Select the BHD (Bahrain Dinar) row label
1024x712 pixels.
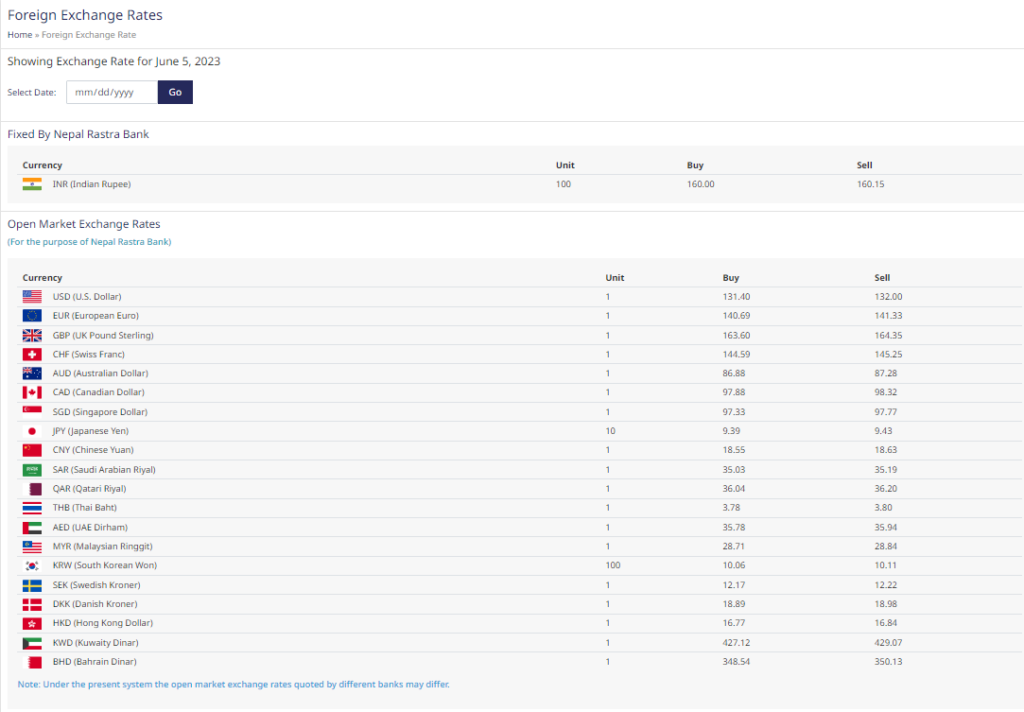pyautogui.click(x=94, y=662)
